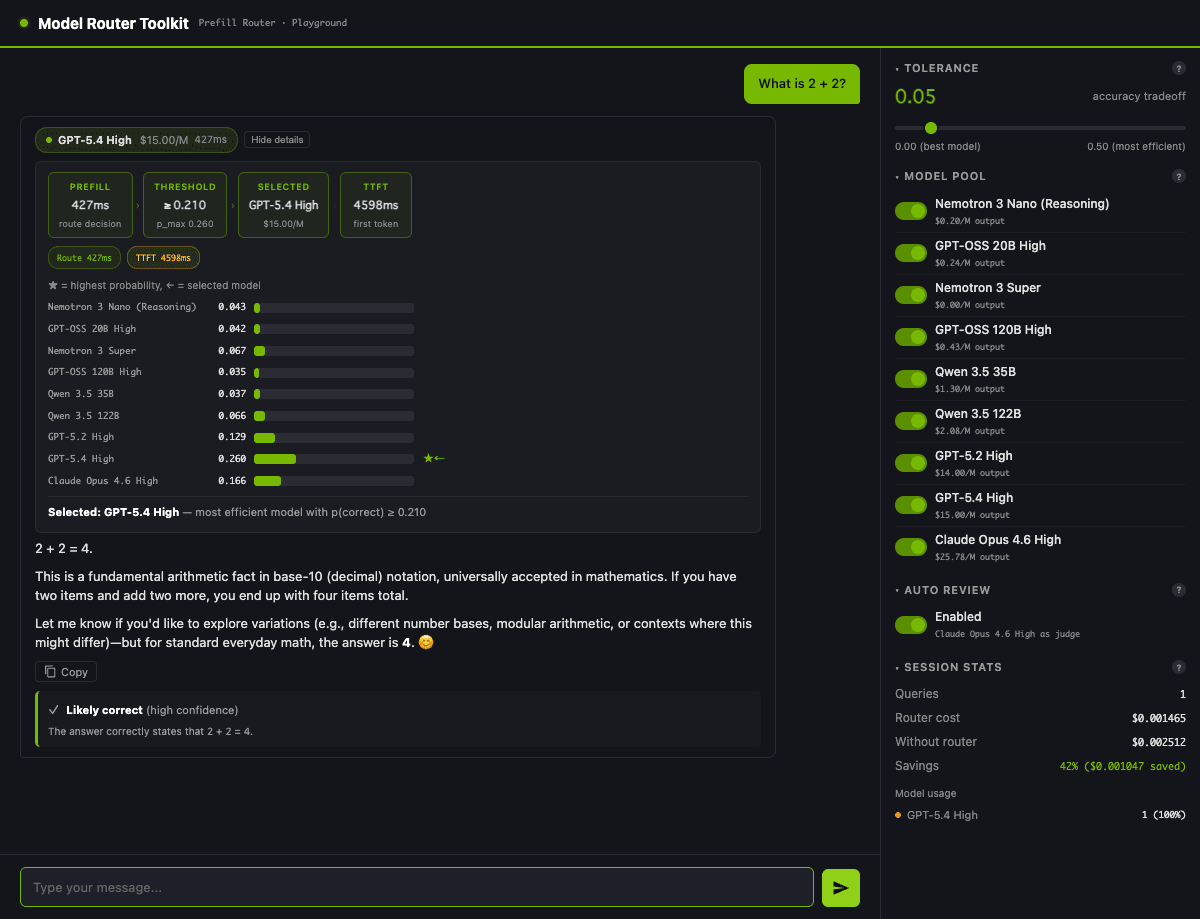Click the Nemotron 3 Super 0.067 value
The width and height of the screenshot is (1200, 919).
tap(232, 351)
